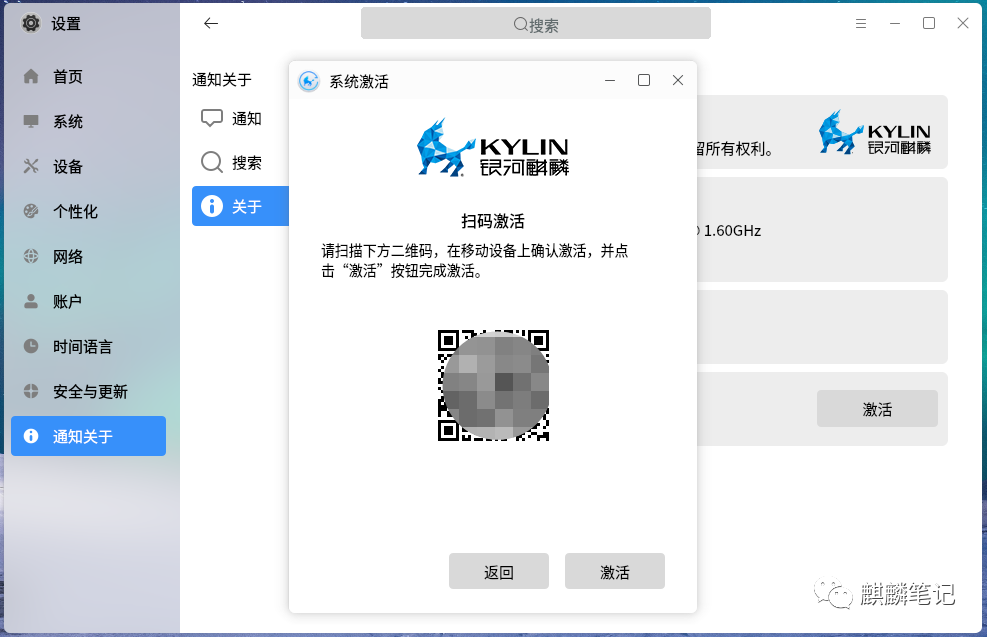Viewport: 987px width, 637px height.
Task: Open 网络 network settings
Action: [88, 257]
